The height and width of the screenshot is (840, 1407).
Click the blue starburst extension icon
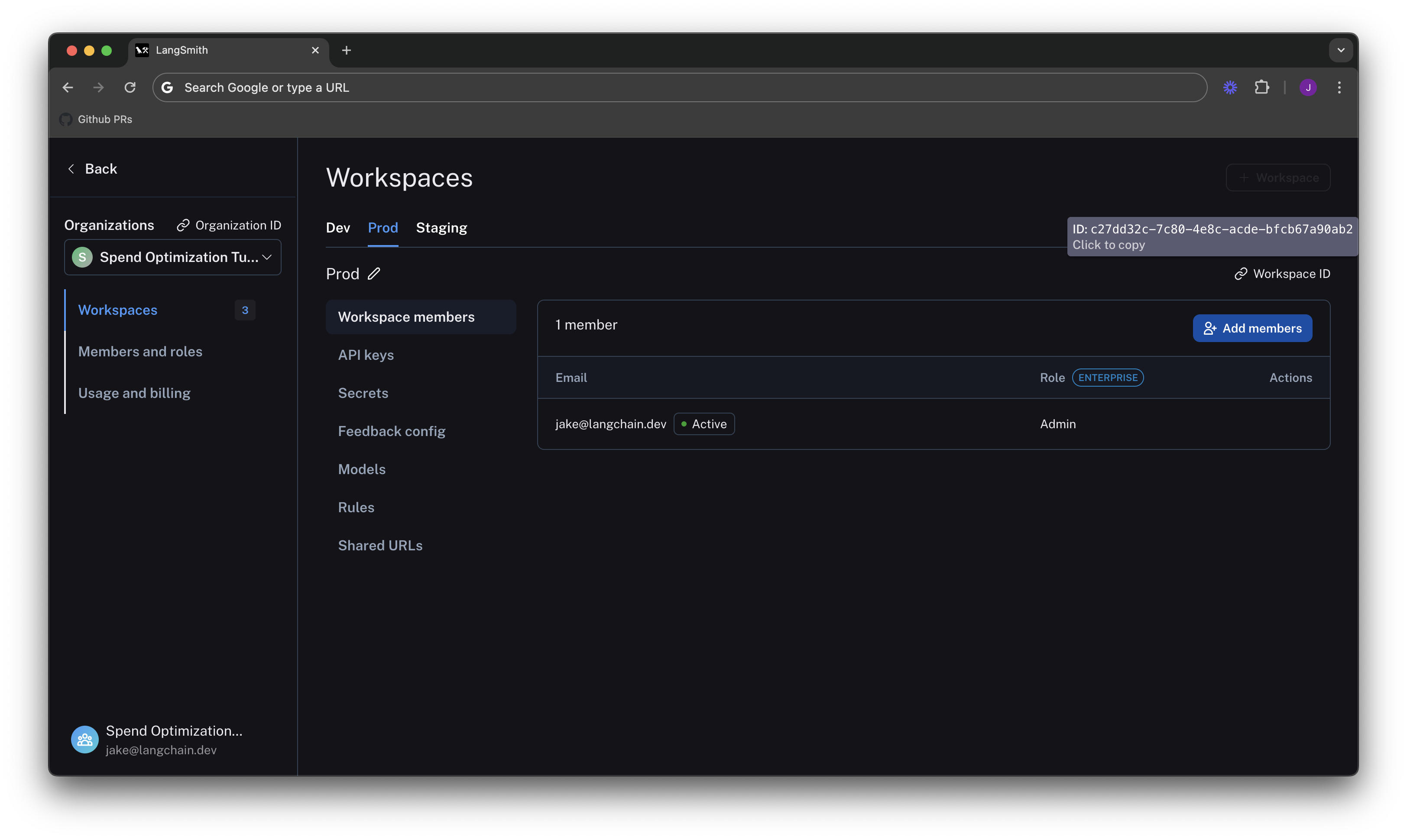[1230, 88]
